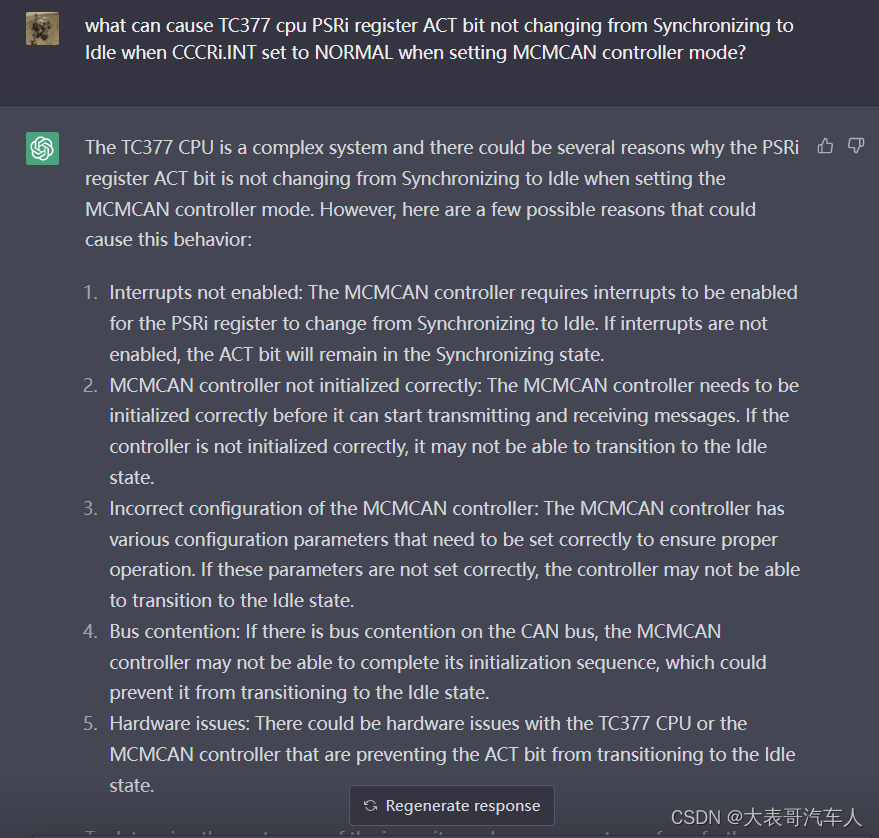The width and height of the screenshot is (879, 838).
Task: Click the "Regenerate response" button
Action: click(x=451, y=805)
